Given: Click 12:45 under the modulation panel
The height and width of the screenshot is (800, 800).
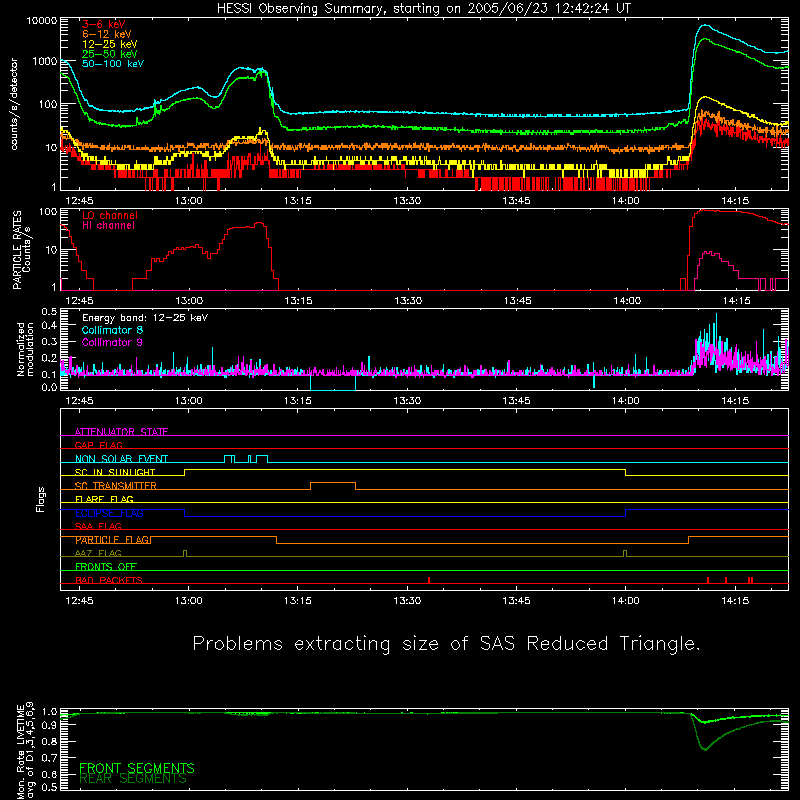Looking at the screenshot, I should tap(80, 401).
